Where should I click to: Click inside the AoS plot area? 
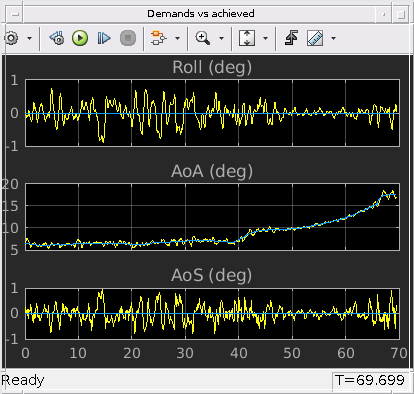212,314
